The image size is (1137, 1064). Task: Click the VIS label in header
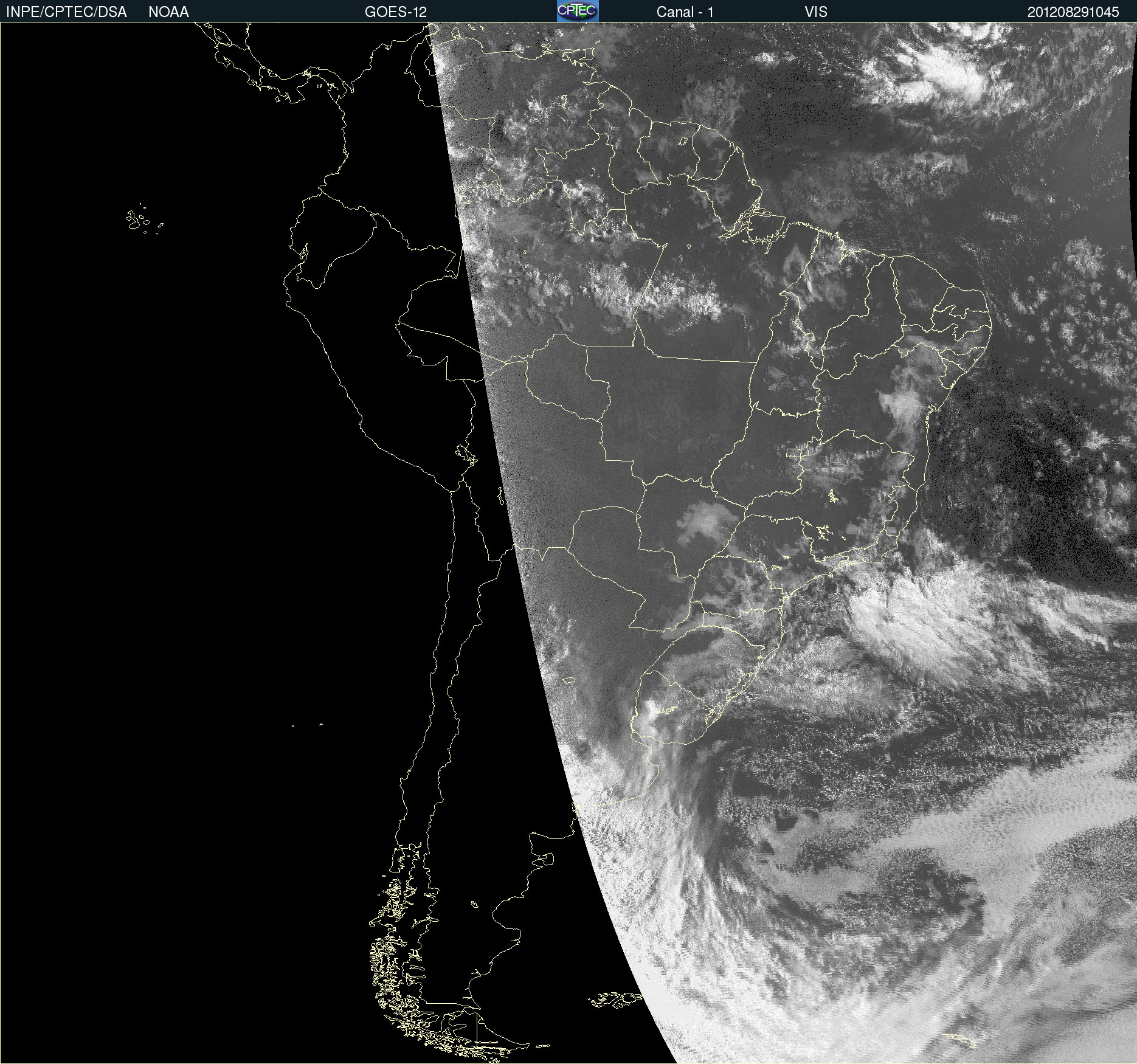pyautogui.click(x=816, y=12)
